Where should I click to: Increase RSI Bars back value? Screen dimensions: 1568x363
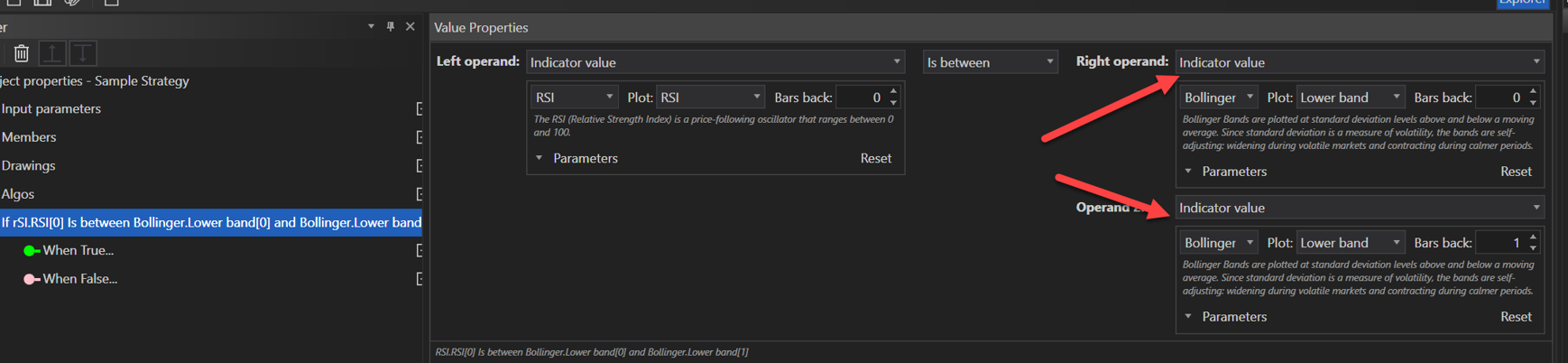tap(893, 92)
